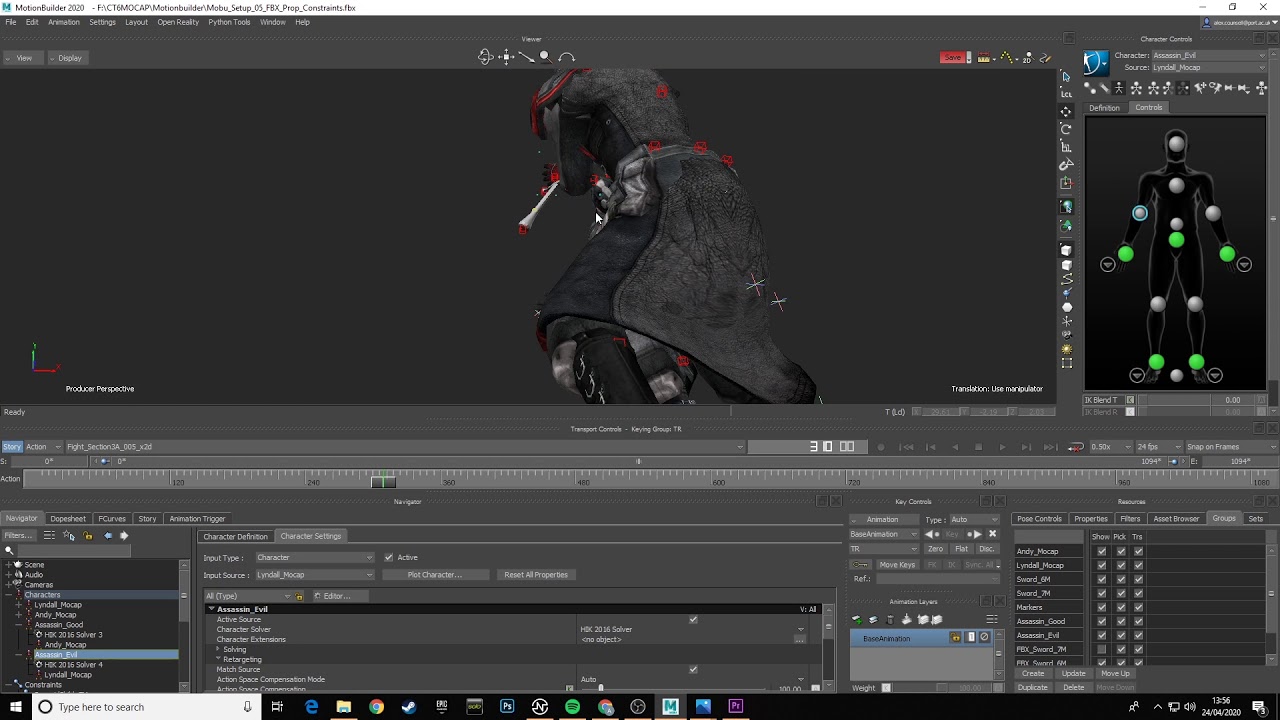Toggle the mute icon on BaseAnimation layer
1280x720 pixels.
click(984, 637)
